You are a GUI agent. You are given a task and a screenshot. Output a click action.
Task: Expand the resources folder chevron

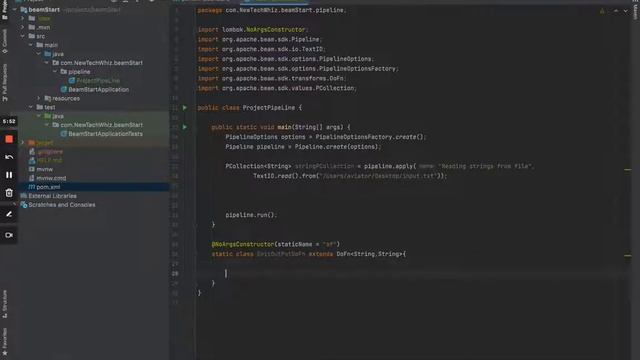[39, 98]
